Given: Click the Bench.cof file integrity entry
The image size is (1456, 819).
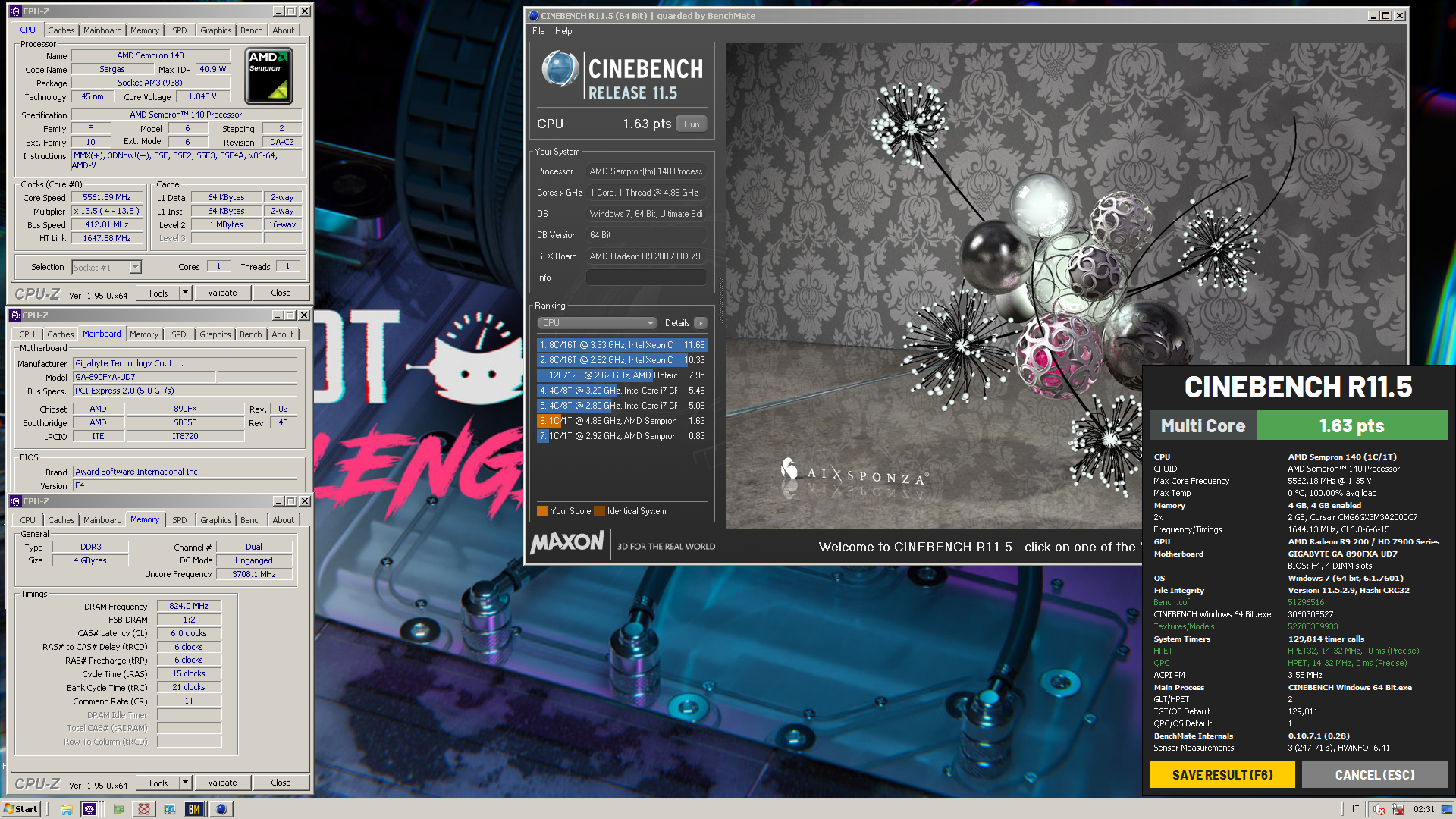Looking at the screenshot, I should tap(1172, 602).
